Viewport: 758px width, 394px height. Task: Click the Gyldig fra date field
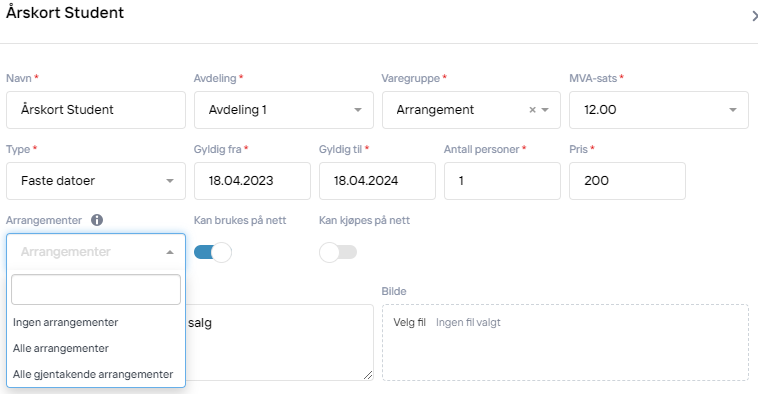click(252, 181)
